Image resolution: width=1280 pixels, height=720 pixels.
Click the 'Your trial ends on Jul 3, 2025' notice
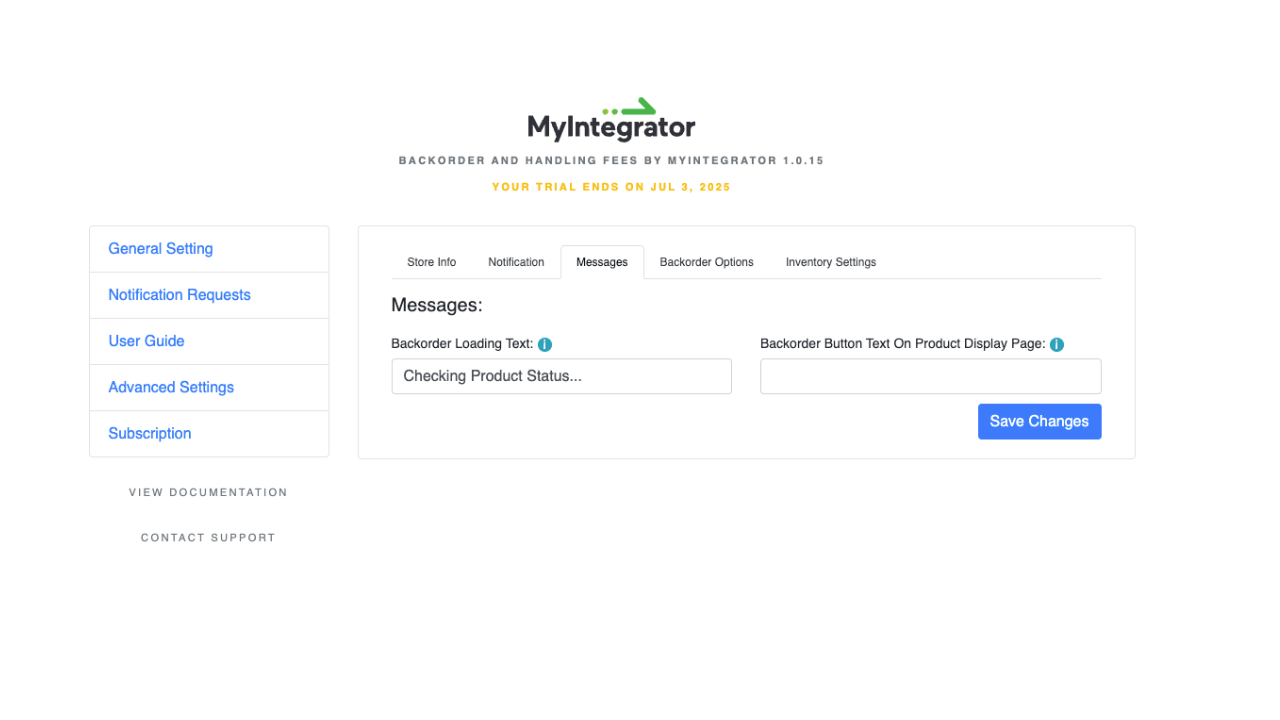(611, 187)
